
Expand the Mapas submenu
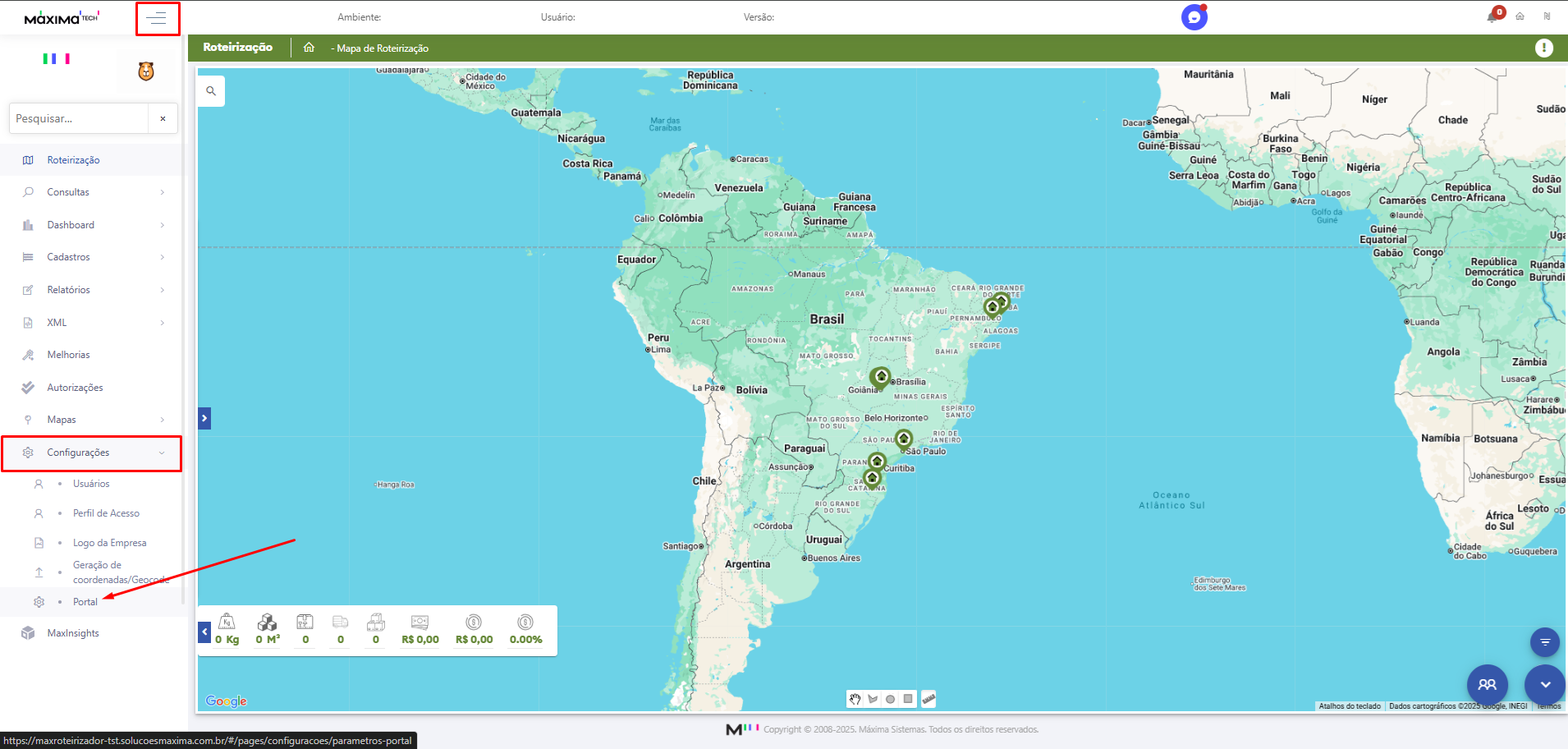point(163,420)
